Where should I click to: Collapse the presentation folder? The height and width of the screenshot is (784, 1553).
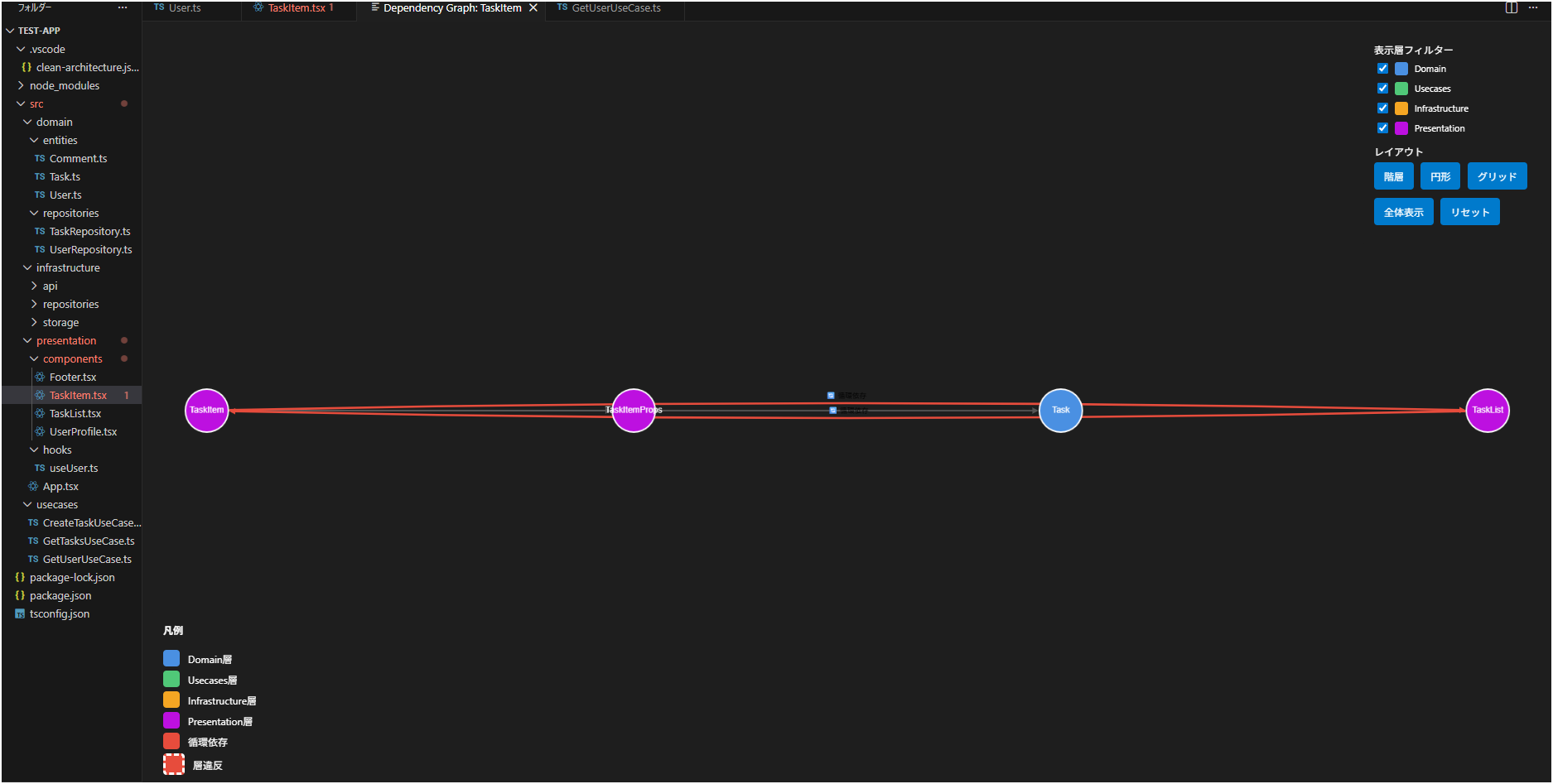point(27,340)
